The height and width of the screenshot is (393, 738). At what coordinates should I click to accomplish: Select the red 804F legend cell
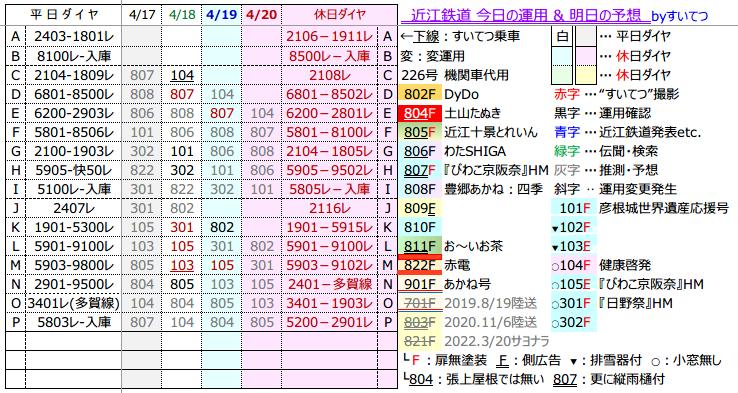coord(420,113)
